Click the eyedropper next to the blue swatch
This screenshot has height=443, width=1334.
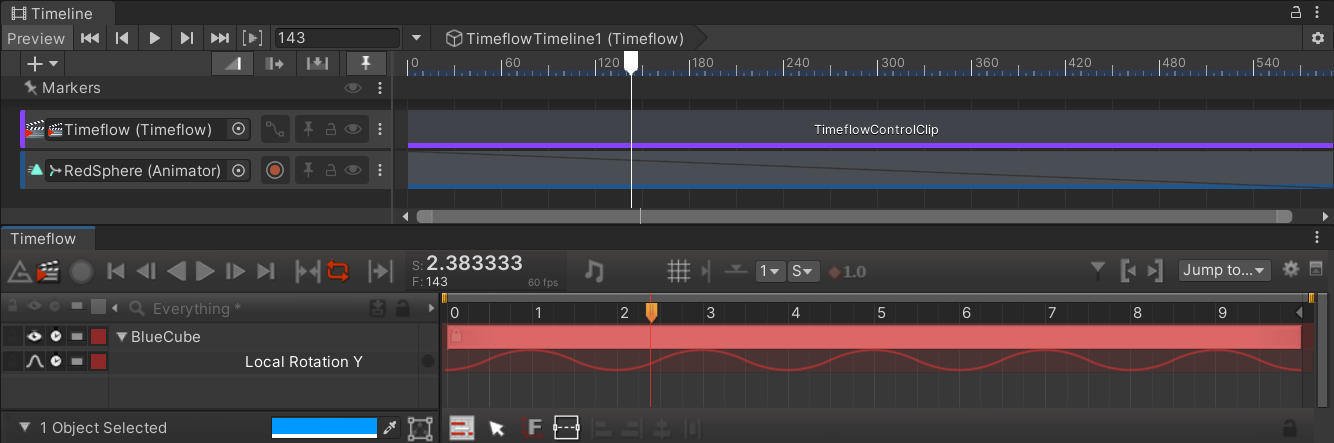(x=392, y=428)
